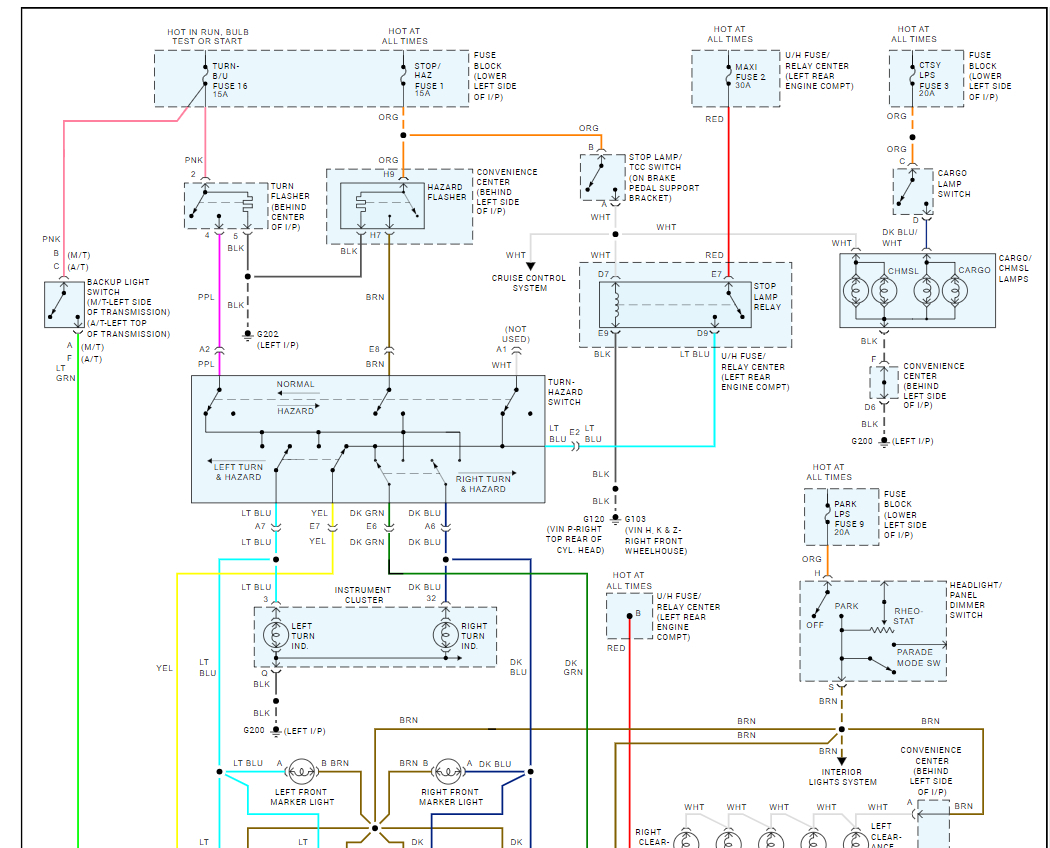
Task: Click the Cargo Lamp Switch symbol
Action: click(x=913, y=192)
